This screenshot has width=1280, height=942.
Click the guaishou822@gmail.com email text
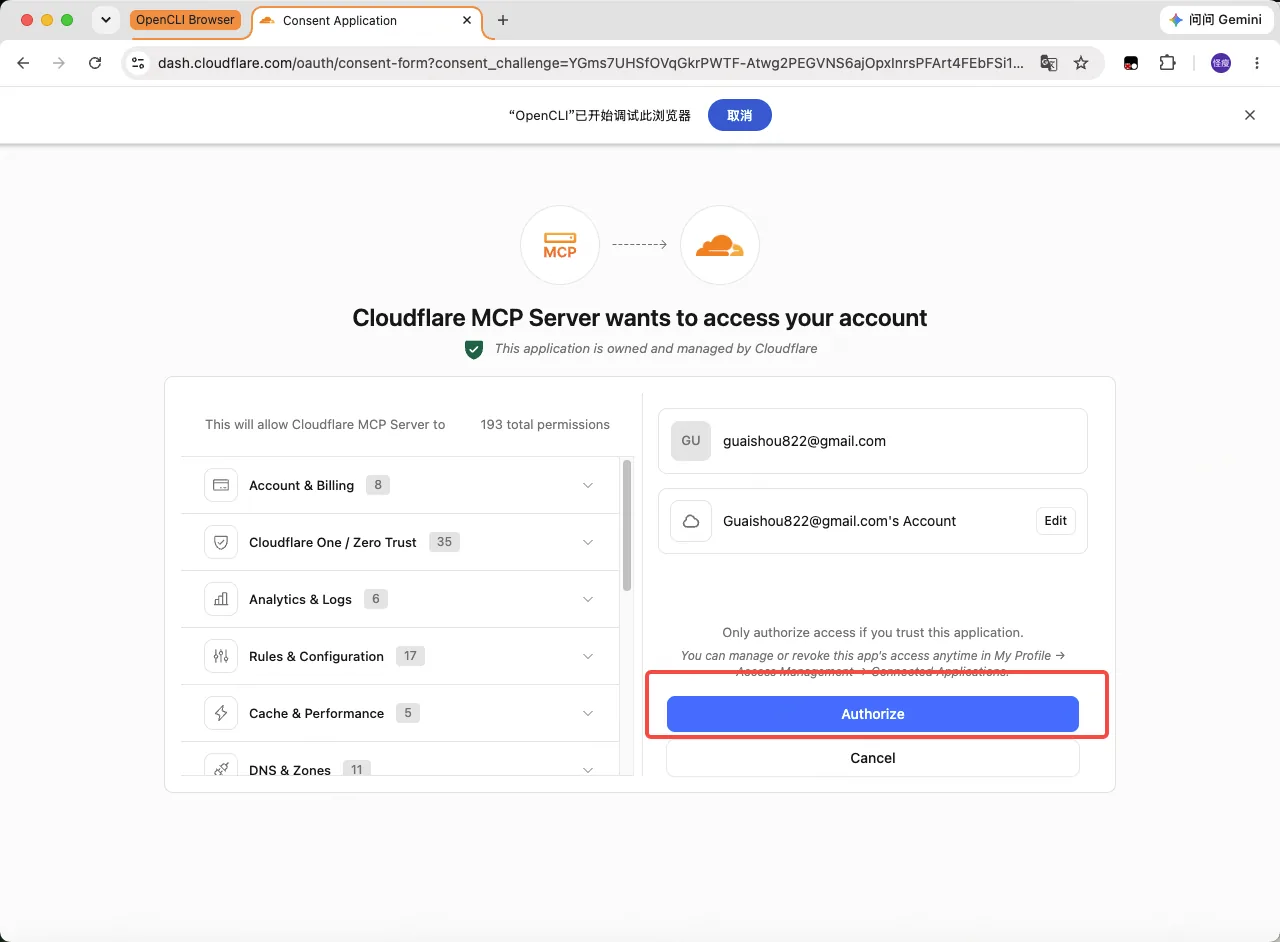coord(804,441)
